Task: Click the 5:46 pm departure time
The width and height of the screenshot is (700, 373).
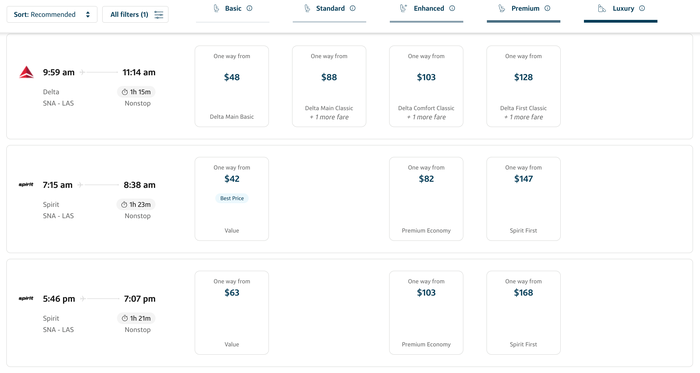Action: [59, 298]
